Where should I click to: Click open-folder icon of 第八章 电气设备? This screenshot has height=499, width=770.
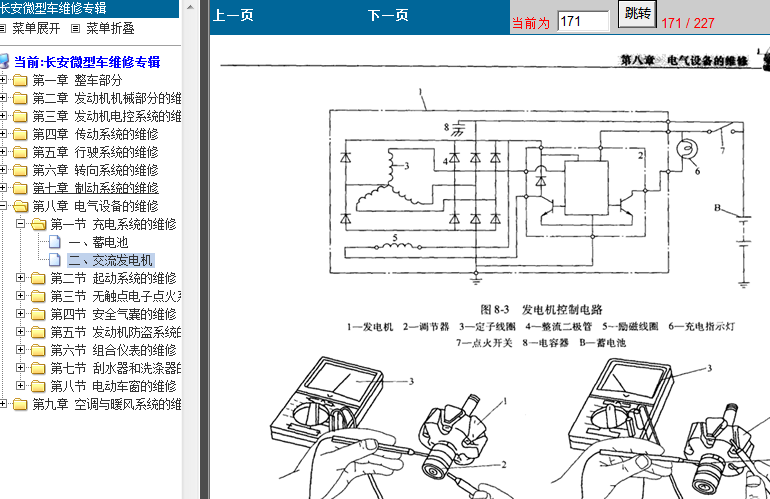[20, 206]
